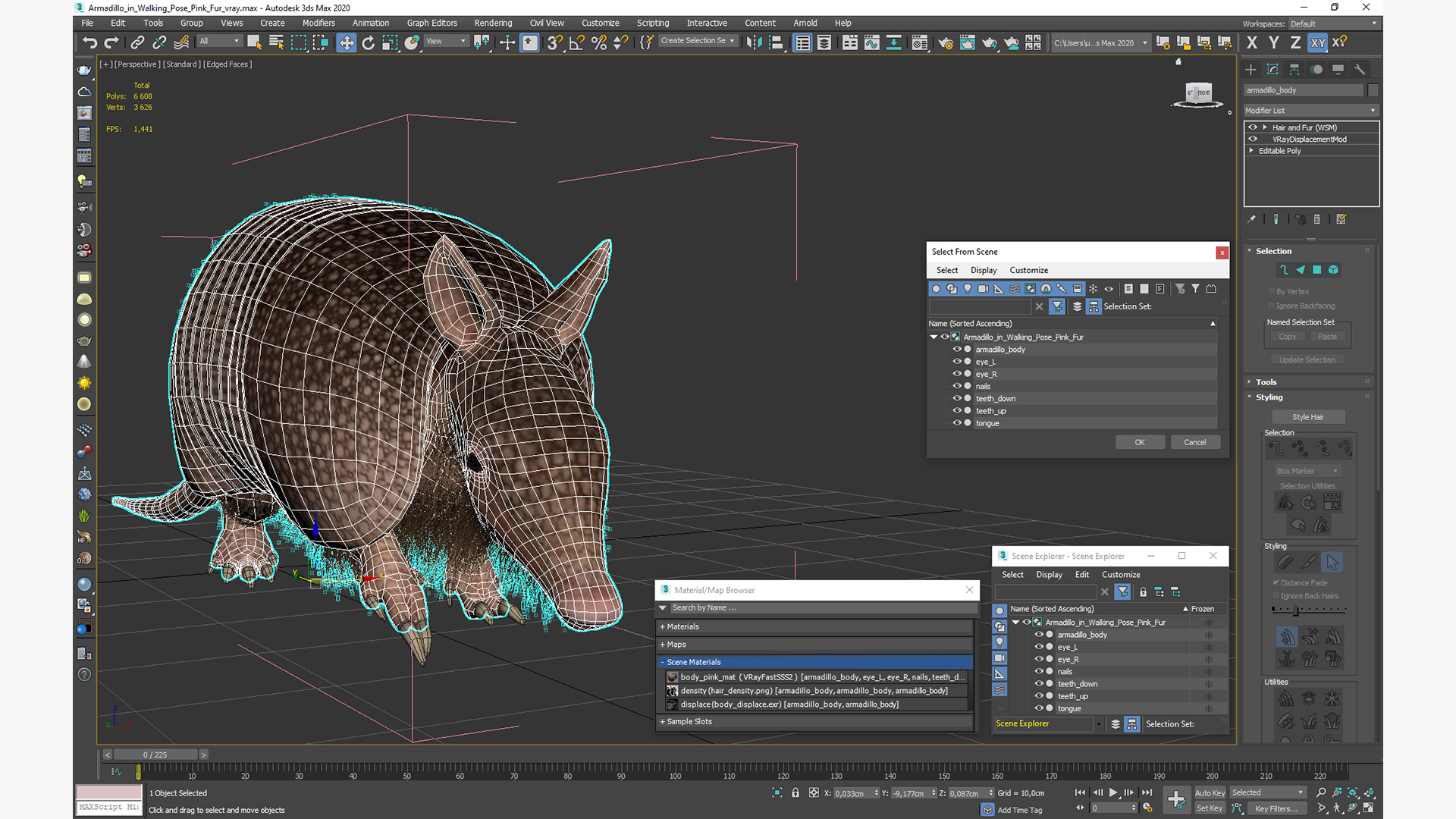Screen dimensions: 1456x819
Task: Hide armadillo_body in Scene Explorer
Action: pos(1039,635)
